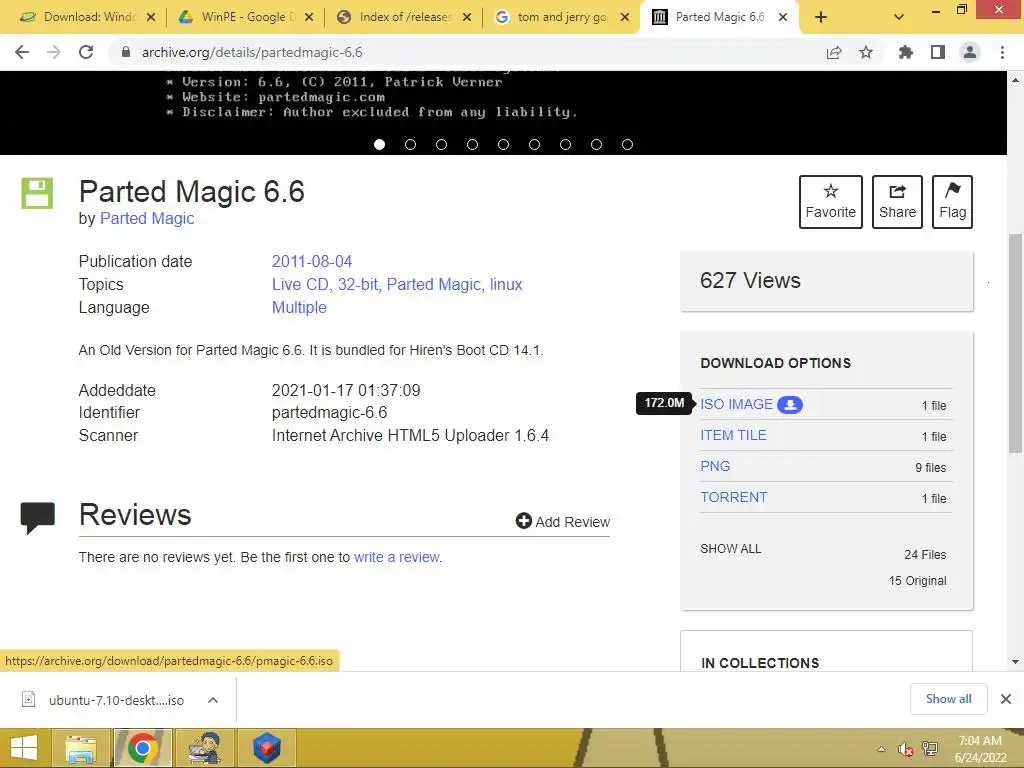Show all downloads in Chrome
The height and width of the screenshot is (768, 1024).
(948, 699)
